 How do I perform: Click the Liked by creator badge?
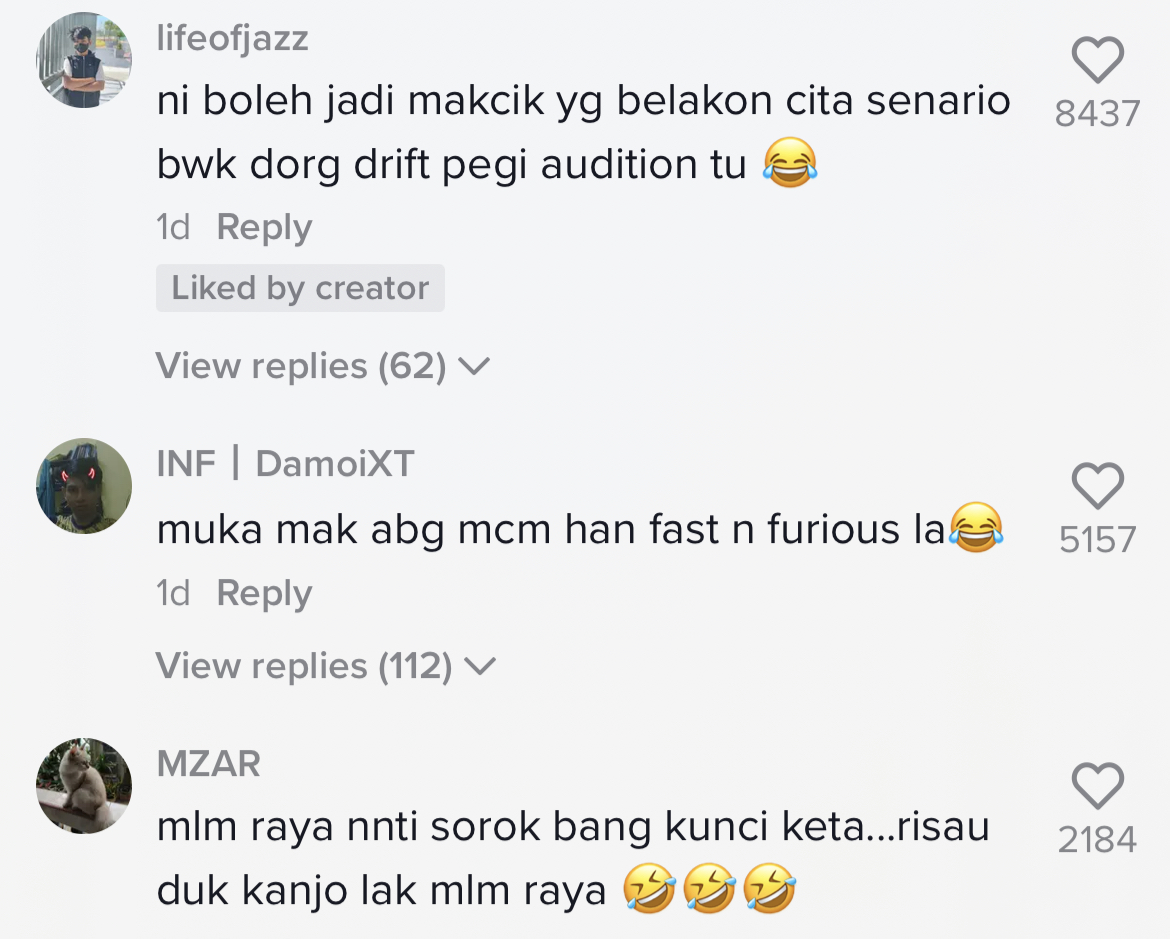click(x=300, y=288)
